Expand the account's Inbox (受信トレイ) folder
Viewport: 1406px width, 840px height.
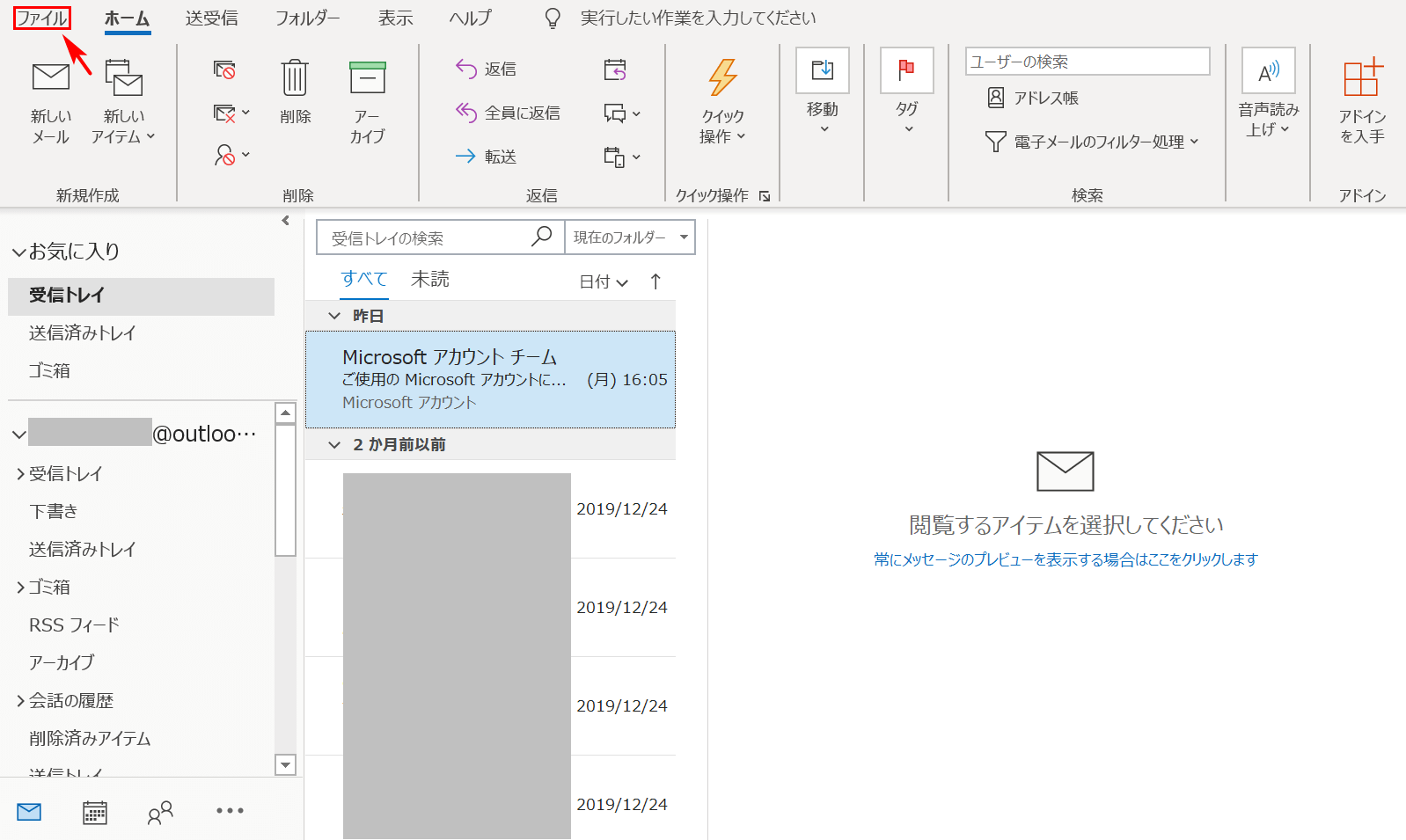(20, 474)
